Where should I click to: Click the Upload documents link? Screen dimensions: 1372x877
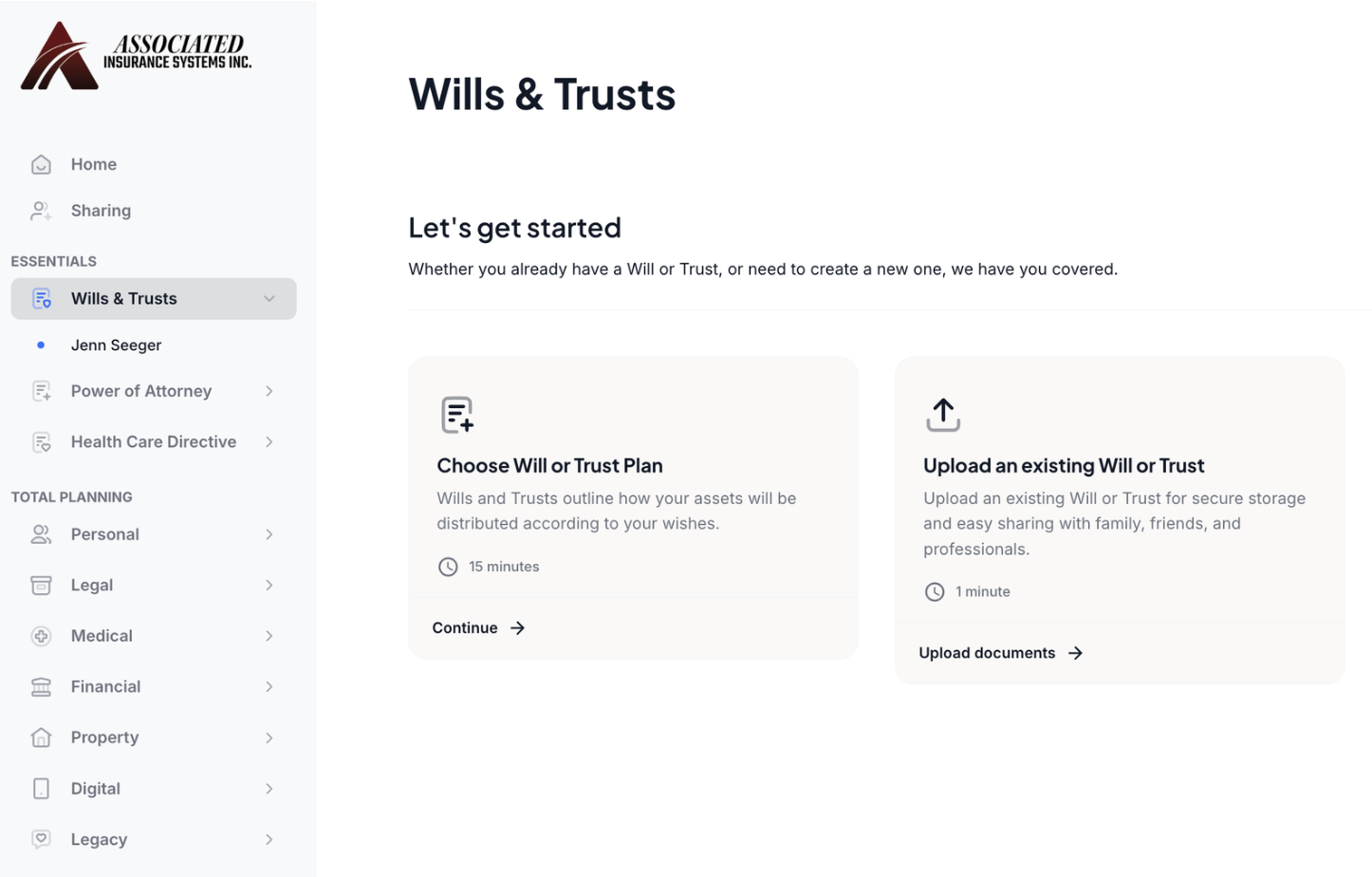point(1000,653)
